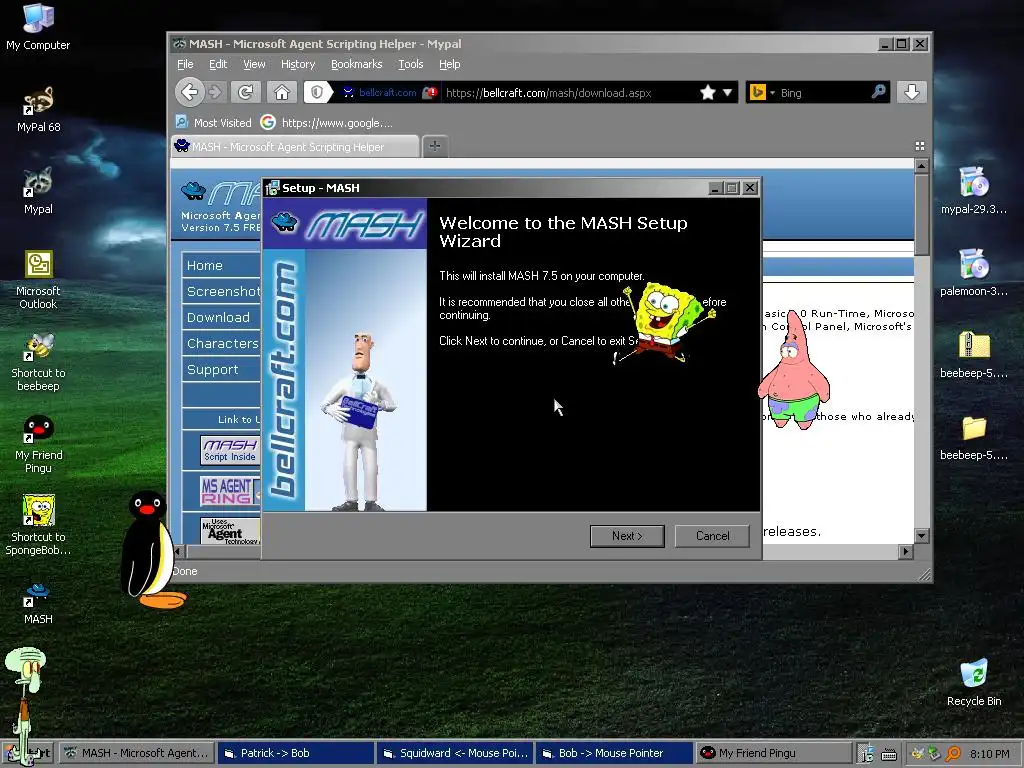Screen dimensions: 1024x768
Task: Select the MASH desktop shortcut
Action: [38, 603]
